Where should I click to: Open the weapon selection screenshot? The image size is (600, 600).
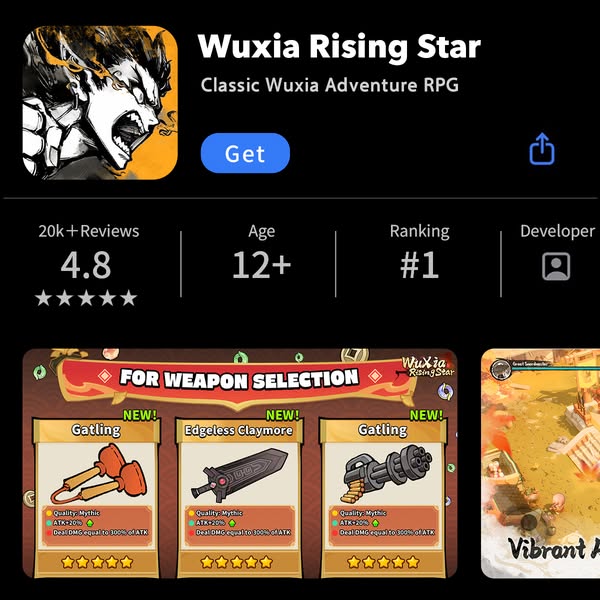[x=240, y=463]
